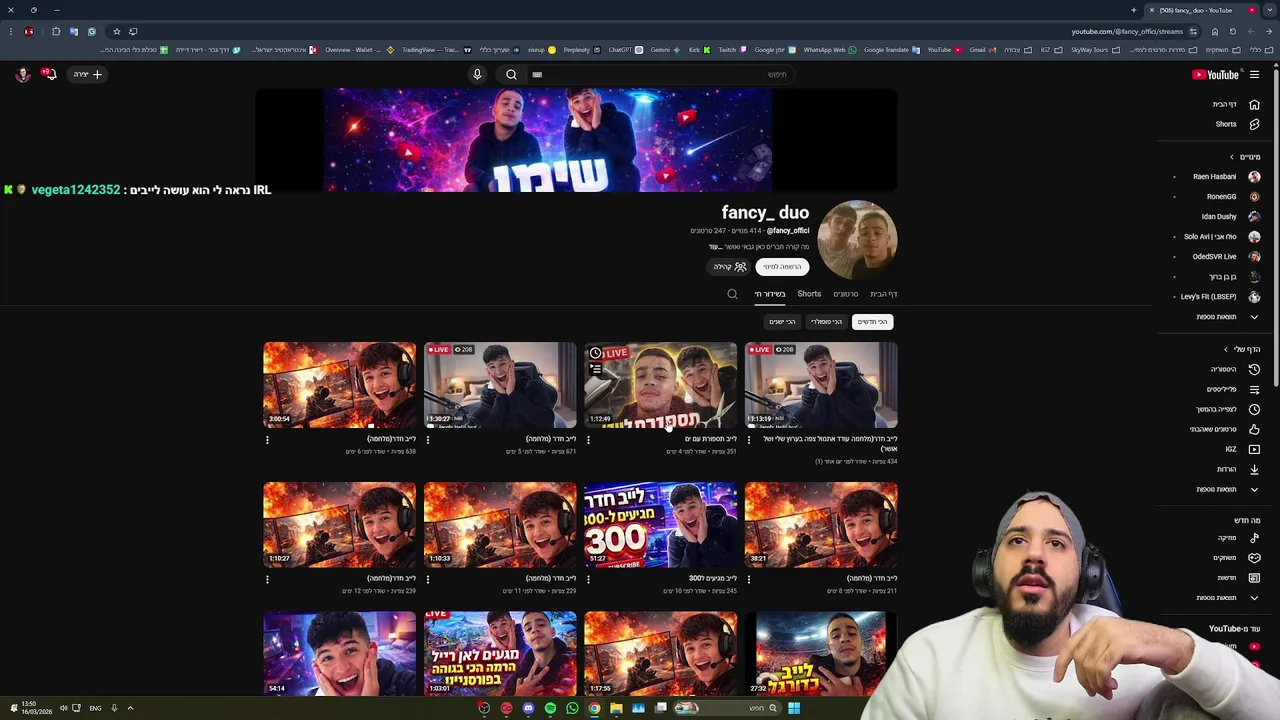This screenshot has height=720, width=1280.
Task: Select the newest sort chip
Action: pos(872,322)
